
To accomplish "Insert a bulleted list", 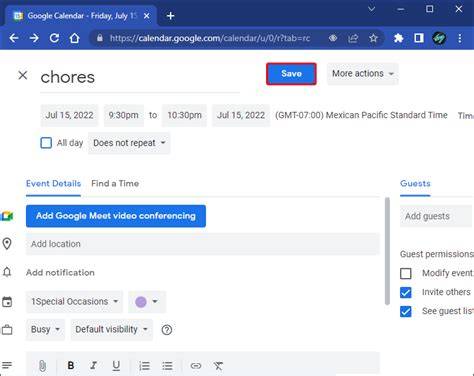I will click(x=167, y=366).
